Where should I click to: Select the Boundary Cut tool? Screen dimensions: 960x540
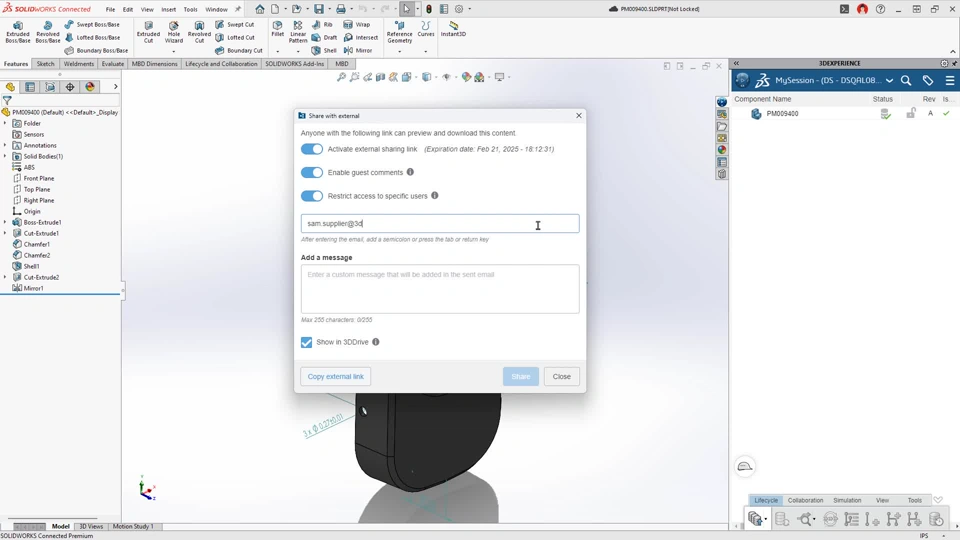239,50
